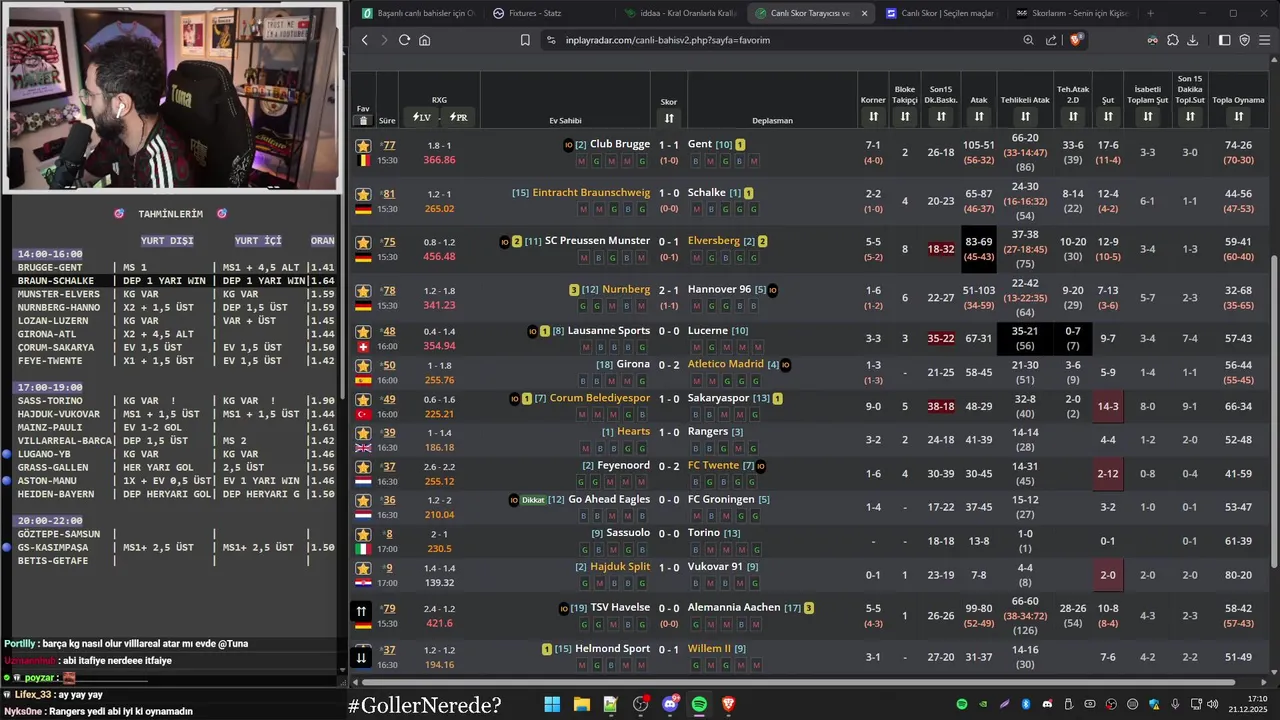1280x720 pixels.
Task: Sort by Teh.Atak 2.D column
Action: [1073, 117]
